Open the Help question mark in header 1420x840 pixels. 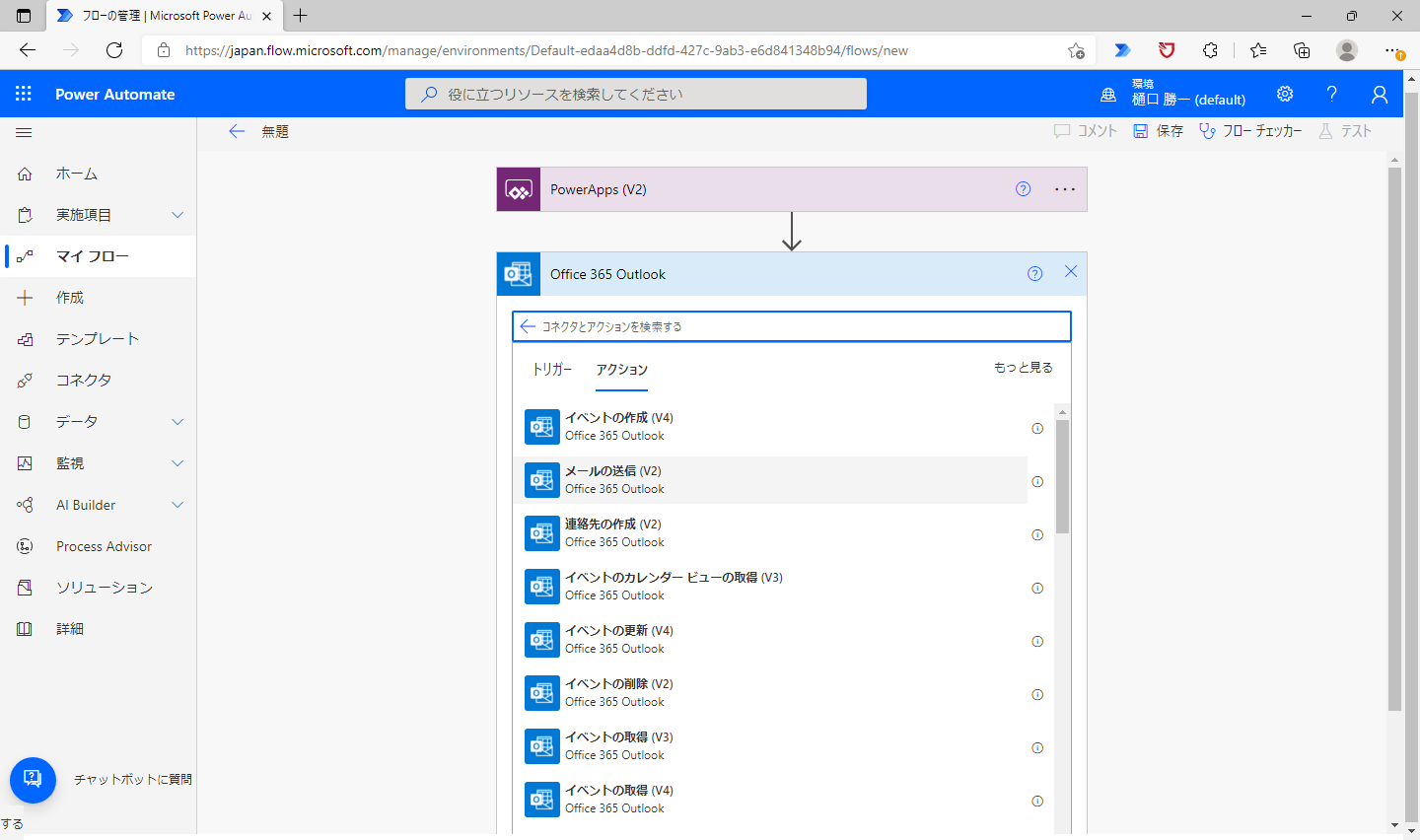tap(1332, 94)
